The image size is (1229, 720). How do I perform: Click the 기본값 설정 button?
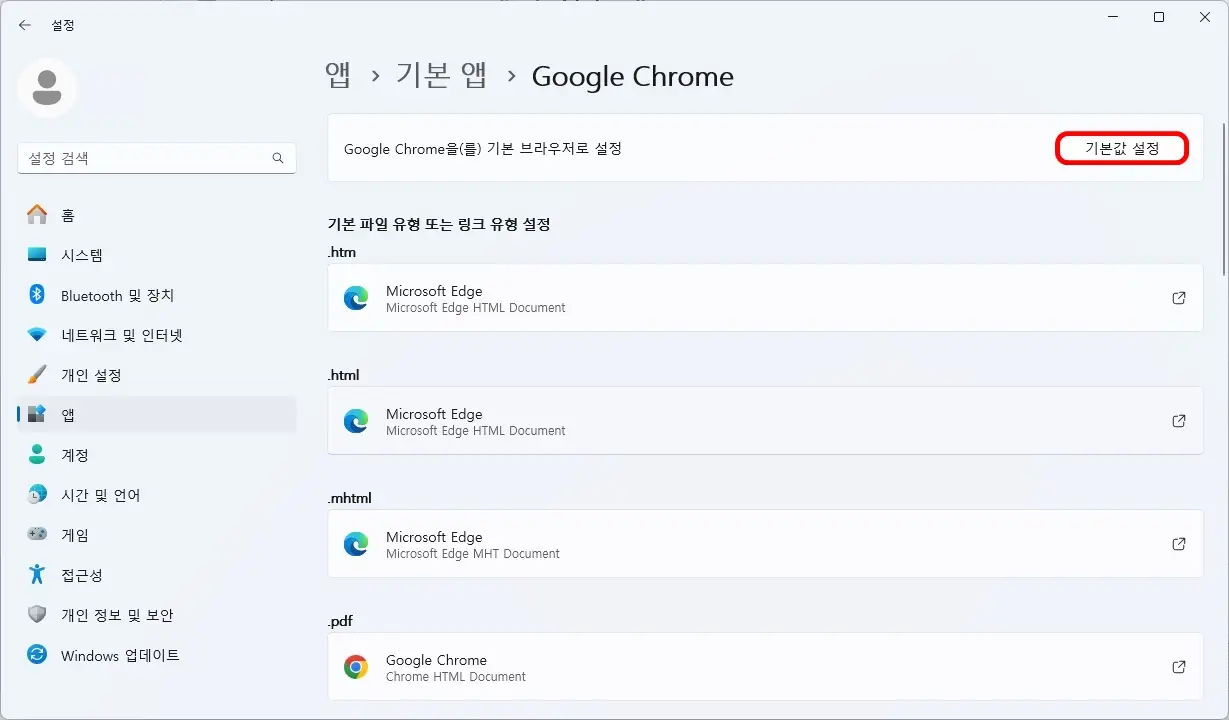click(1122, 148)
